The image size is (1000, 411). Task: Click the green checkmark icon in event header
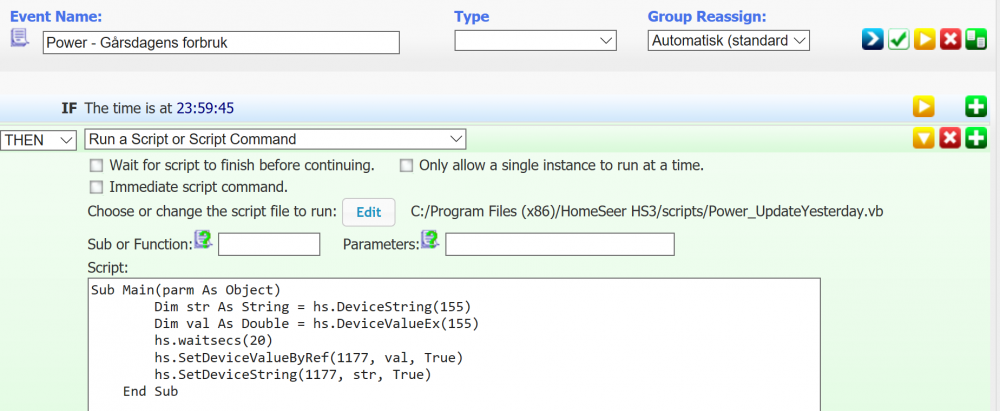pyautogui.click(x=899, y=40)
